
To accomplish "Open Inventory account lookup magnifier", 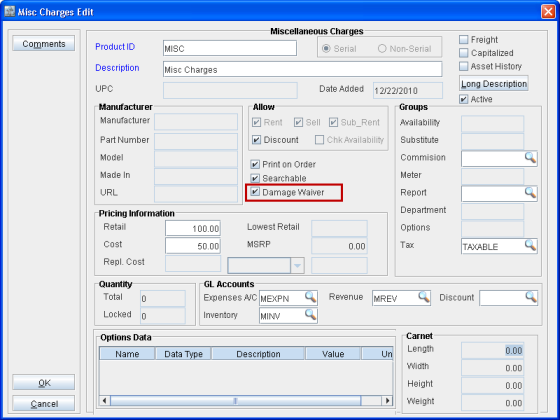I will [310, 315].
